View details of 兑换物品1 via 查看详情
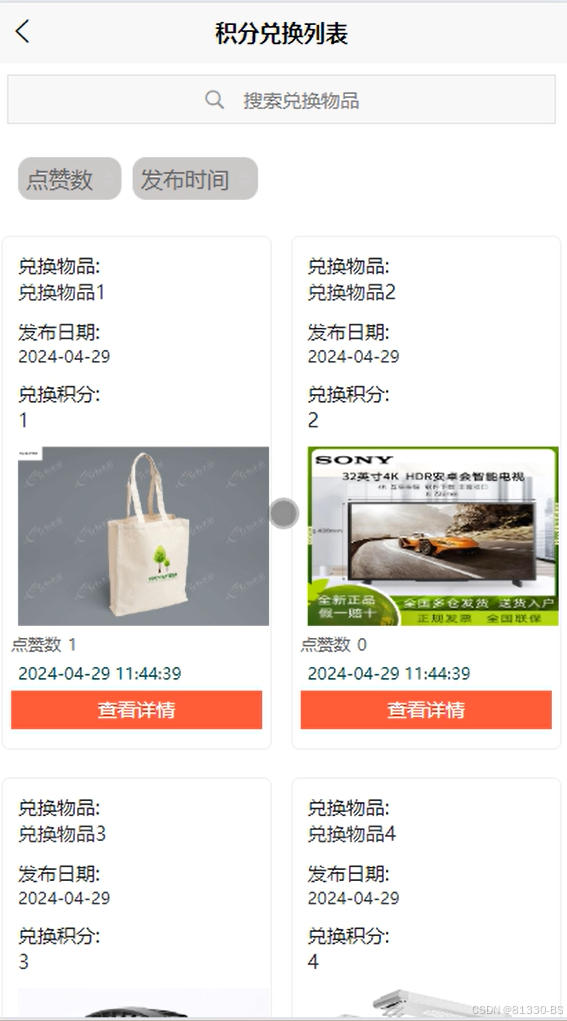The height and width of the screenshot is (1021, 567). (137, 710)
